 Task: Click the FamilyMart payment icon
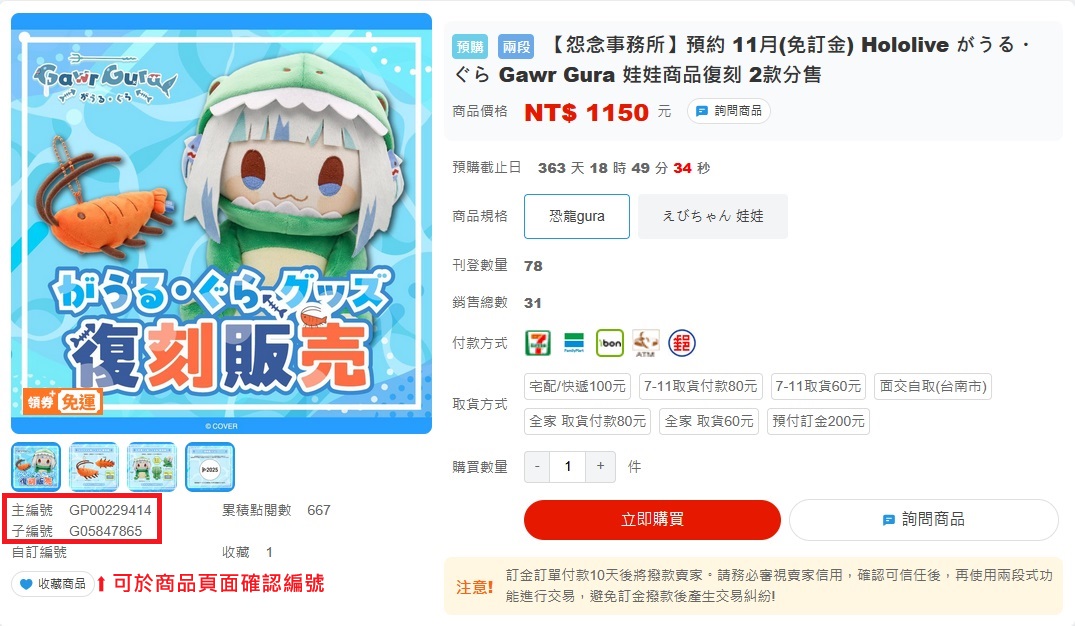coord(574,343)
